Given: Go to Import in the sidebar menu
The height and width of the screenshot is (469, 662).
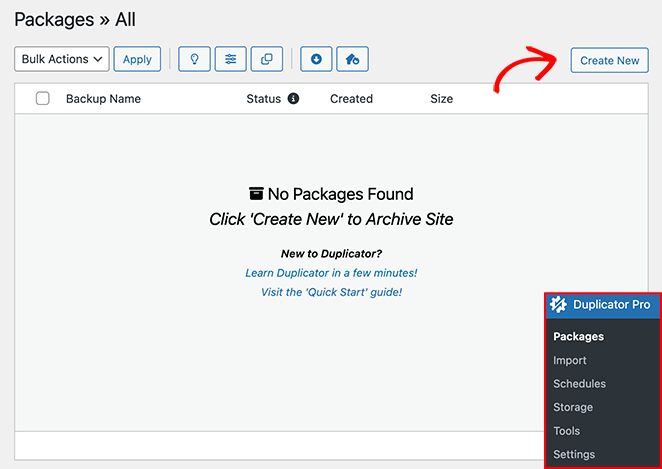Looking at the screenshot, I should pyautogui.click(x=570, y=360).
